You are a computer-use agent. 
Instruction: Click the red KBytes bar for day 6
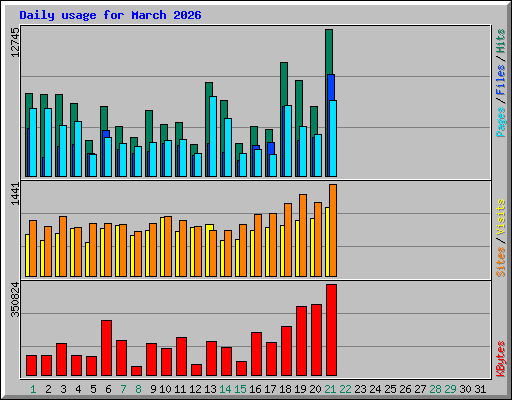(106, 348)
